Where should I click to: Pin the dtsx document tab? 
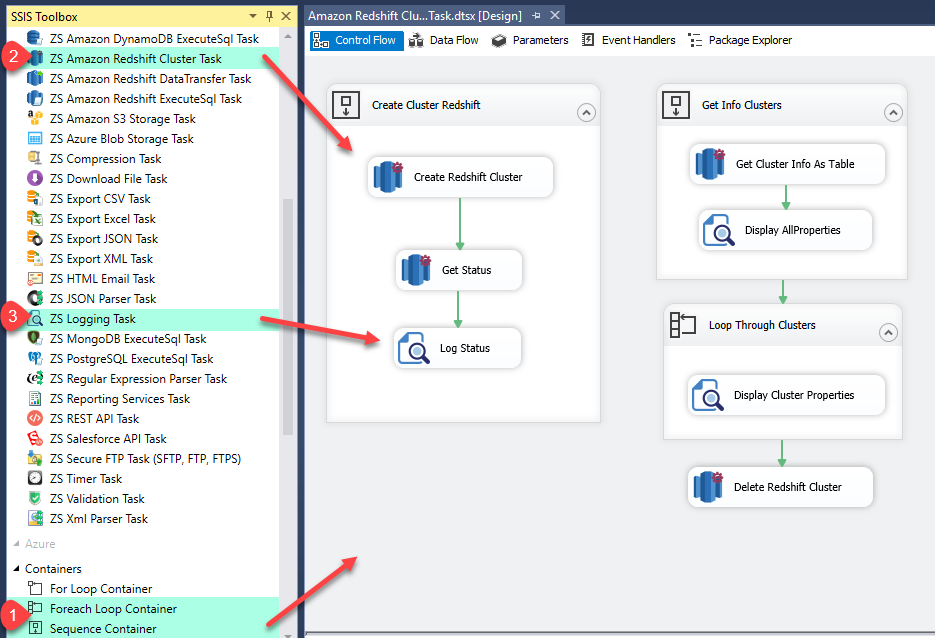pyautogui.click(x=536, y=16)
